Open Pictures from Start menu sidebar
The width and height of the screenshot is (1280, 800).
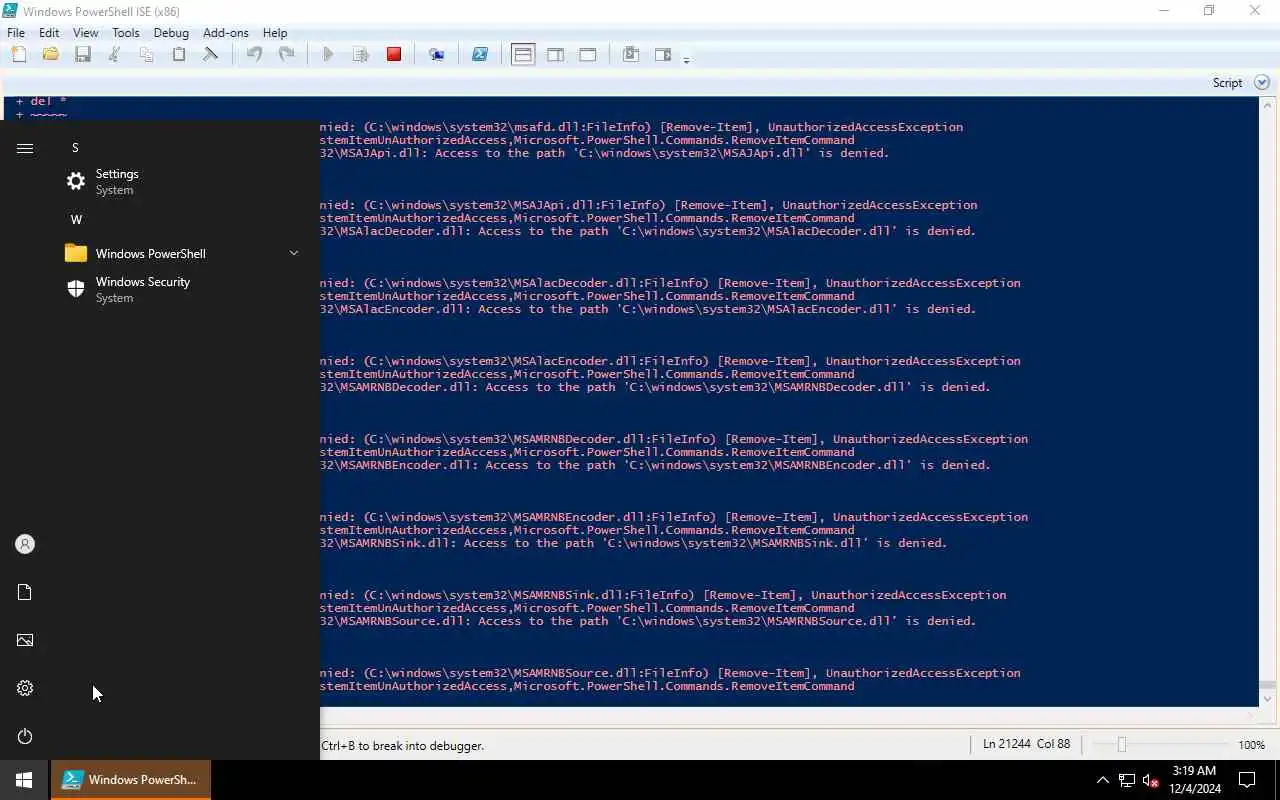pos(25,640)
